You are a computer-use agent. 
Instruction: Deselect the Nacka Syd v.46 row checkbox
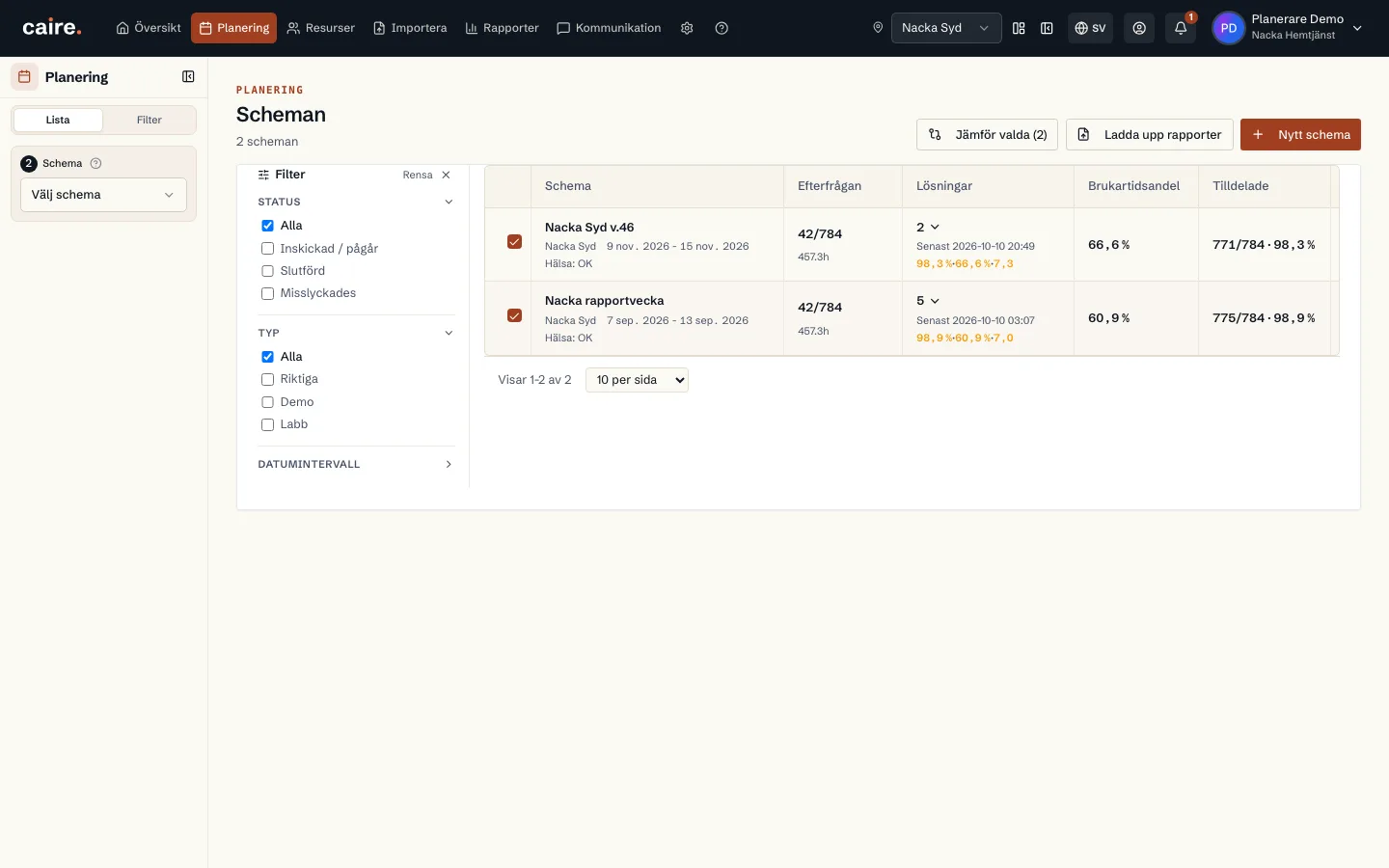514,242
